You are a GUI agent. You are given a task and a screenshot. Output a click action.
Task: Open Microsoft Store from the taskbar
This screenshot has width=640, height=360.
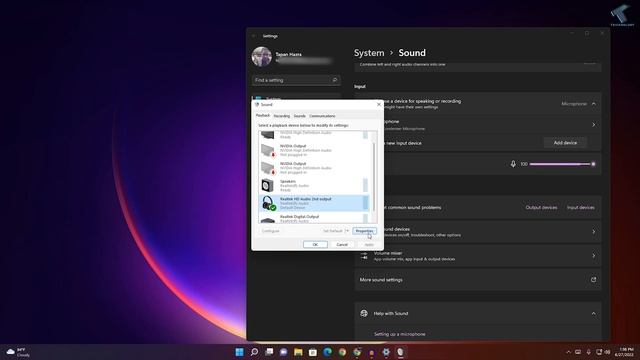click(x=313, y=352)
